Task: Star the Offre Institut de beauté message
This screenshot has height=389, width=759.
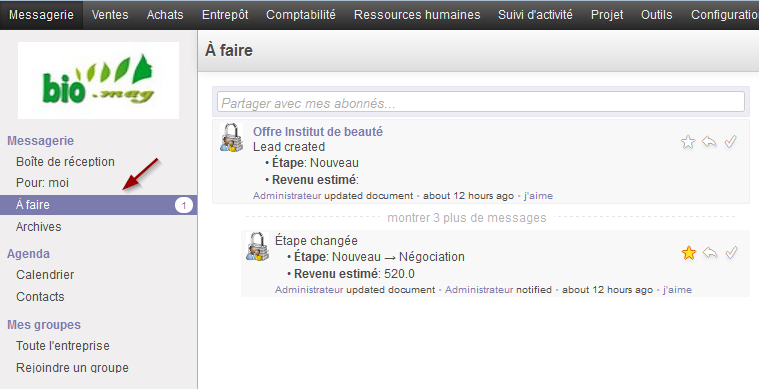Action: tap(688, 142)
